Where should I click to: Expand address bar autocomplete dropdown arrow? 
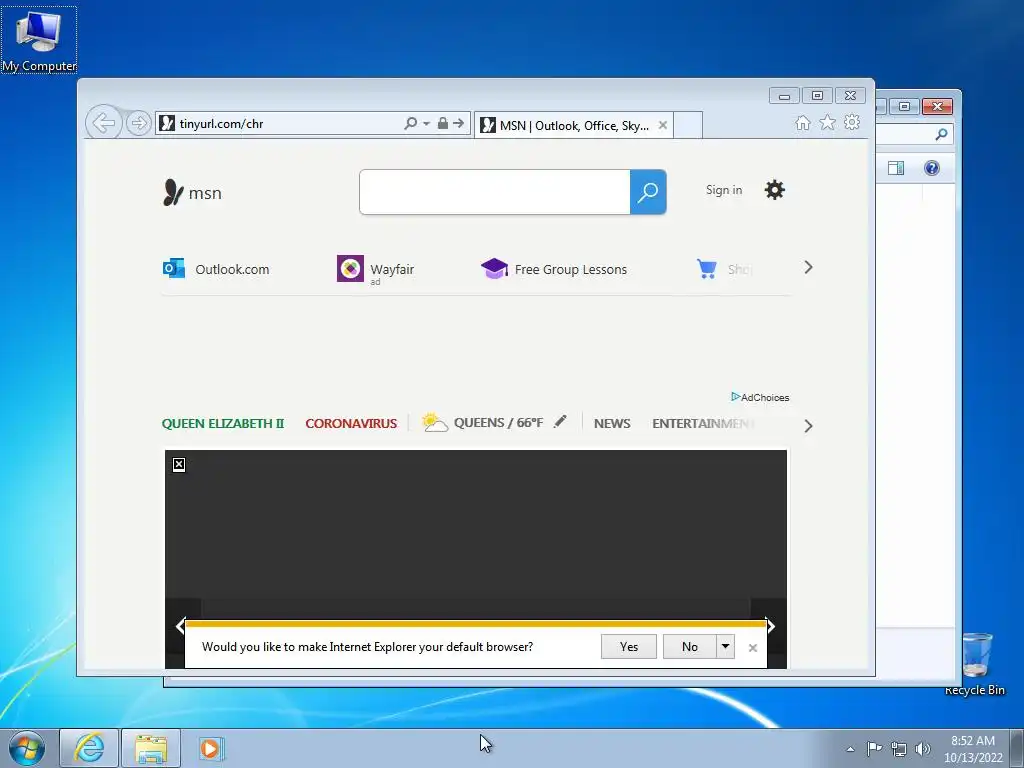tap(426, 123)
